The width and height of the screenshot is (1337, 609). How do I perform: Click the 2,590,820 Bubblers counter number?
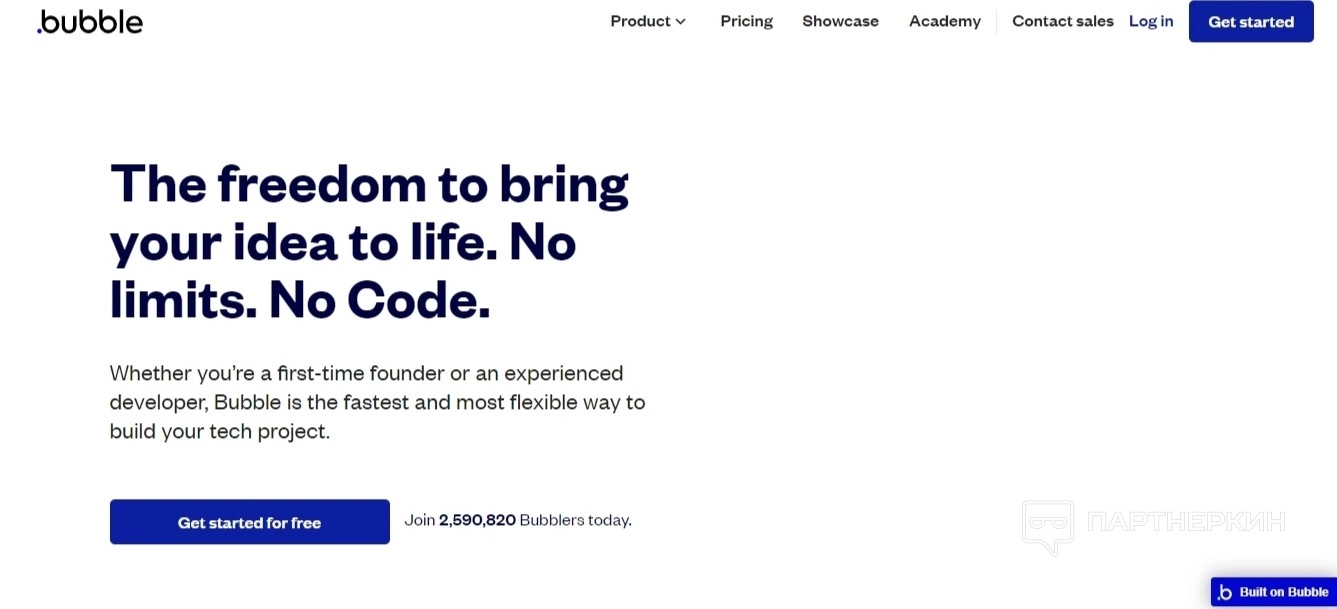(x=477, y=520)
